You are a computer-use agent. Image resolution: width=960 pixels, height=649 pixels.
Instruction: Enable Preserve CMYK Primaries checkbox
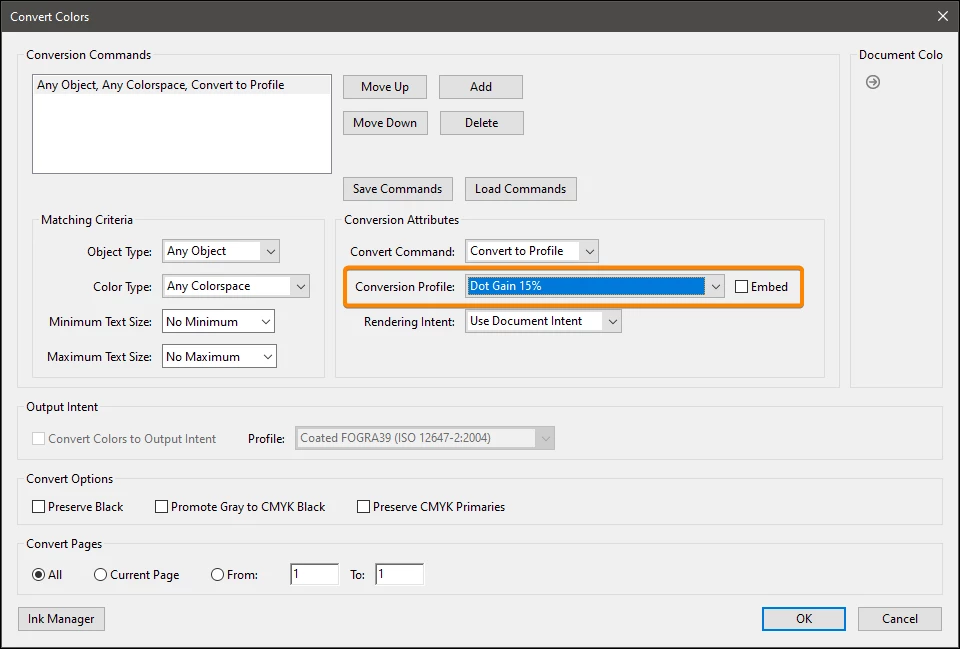pos(364,506)
